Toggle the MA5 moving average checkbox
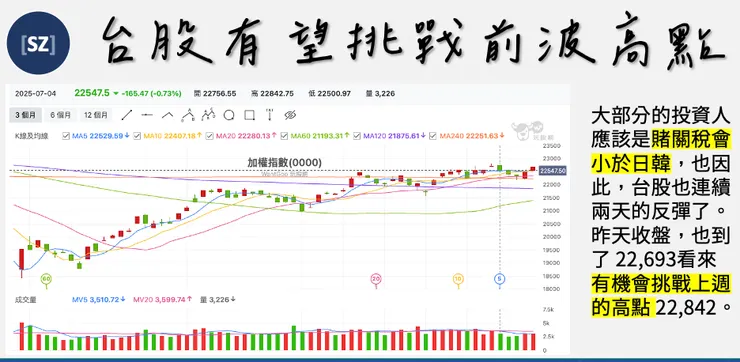 click(x=66, y=136)
